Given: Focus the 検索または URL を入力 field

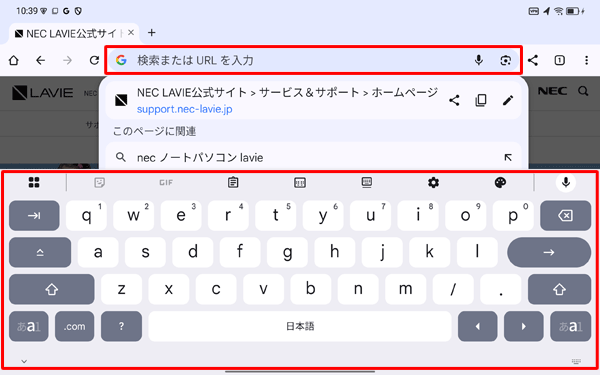Looking at the screenshot, I should (313, 60).
